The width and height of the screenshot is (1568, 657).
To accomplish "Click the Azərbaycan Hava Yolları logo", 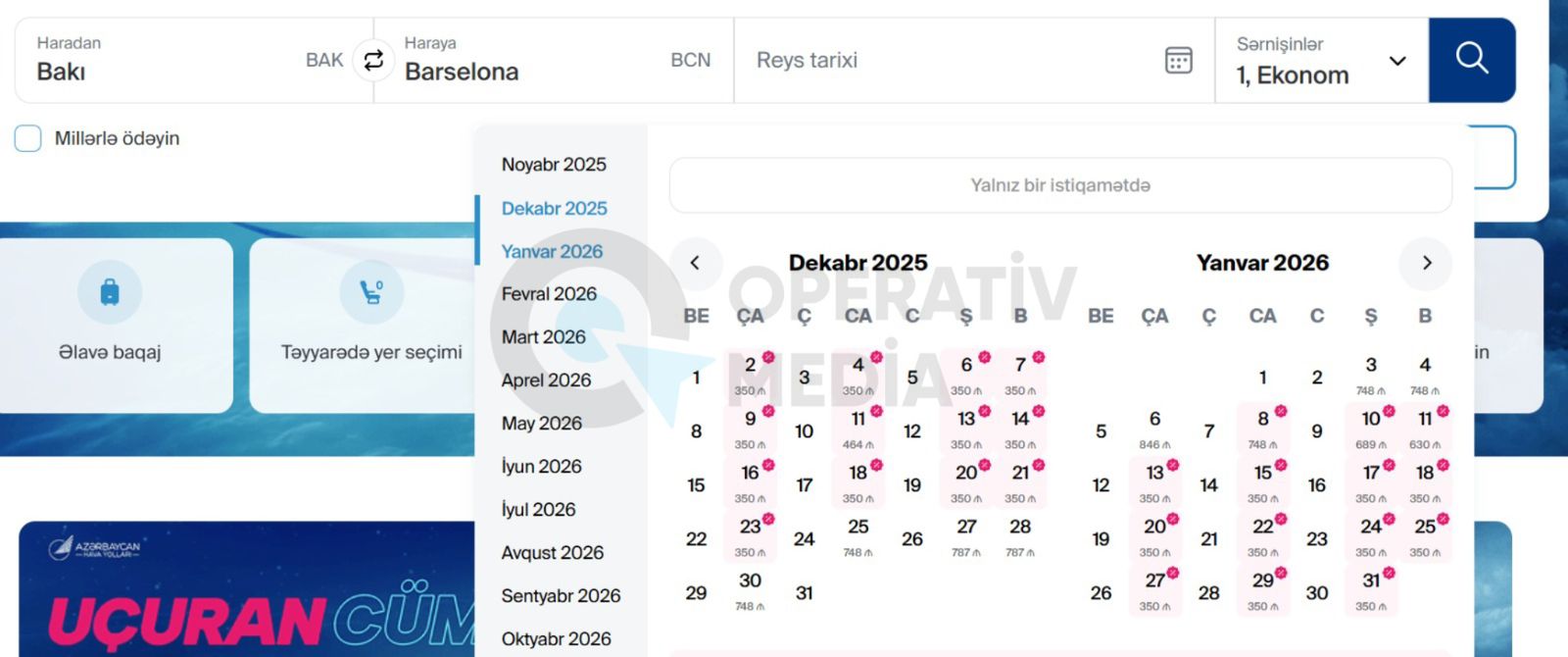I will coord(95,547).
